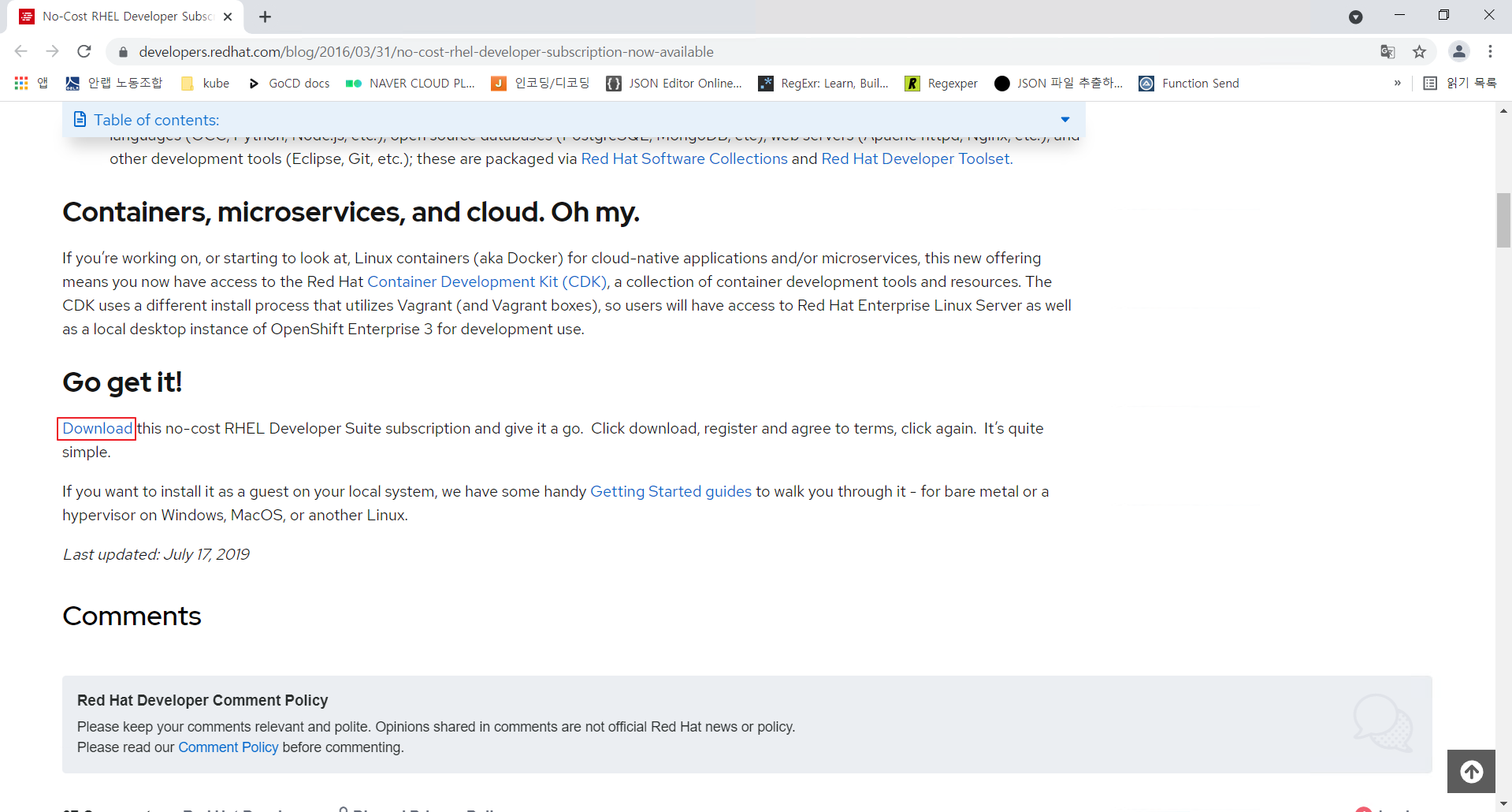Click the 'Last updated: July 17, 2019' text
Screen dimensions: 1512x812
tap(156, 554)
